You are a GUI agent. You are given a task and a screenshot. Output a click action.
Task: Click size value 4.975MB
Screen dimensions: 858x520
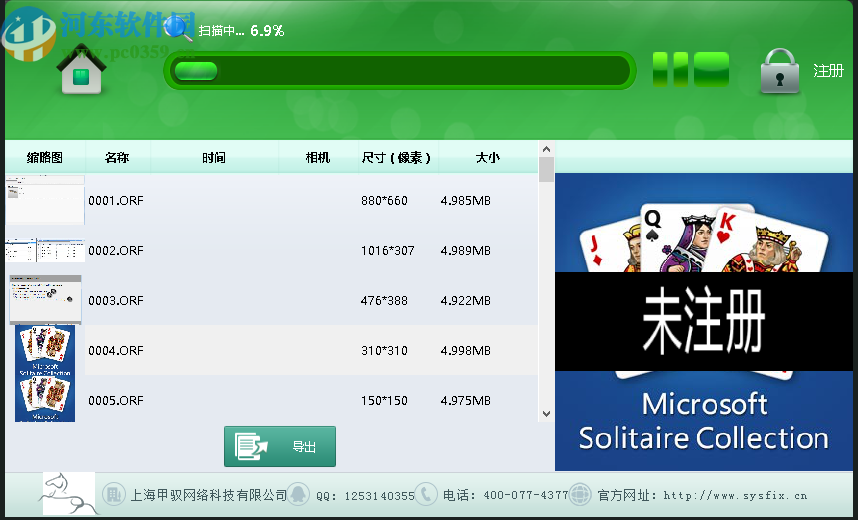(x=466, y=401)
